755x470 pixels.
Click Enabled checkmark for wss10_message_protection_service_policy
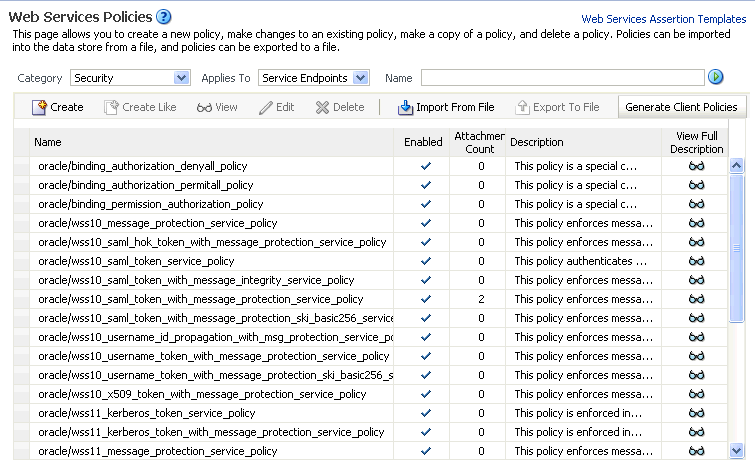pos(426,223)
